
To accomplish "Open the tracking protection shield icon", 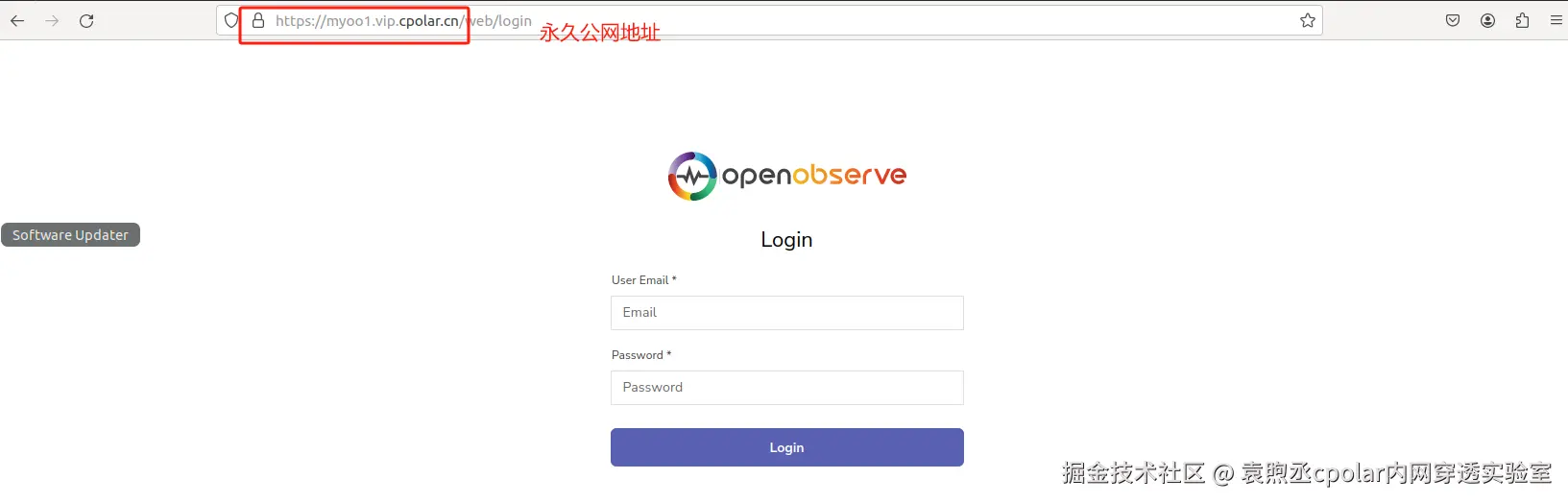I will (231, 20).
